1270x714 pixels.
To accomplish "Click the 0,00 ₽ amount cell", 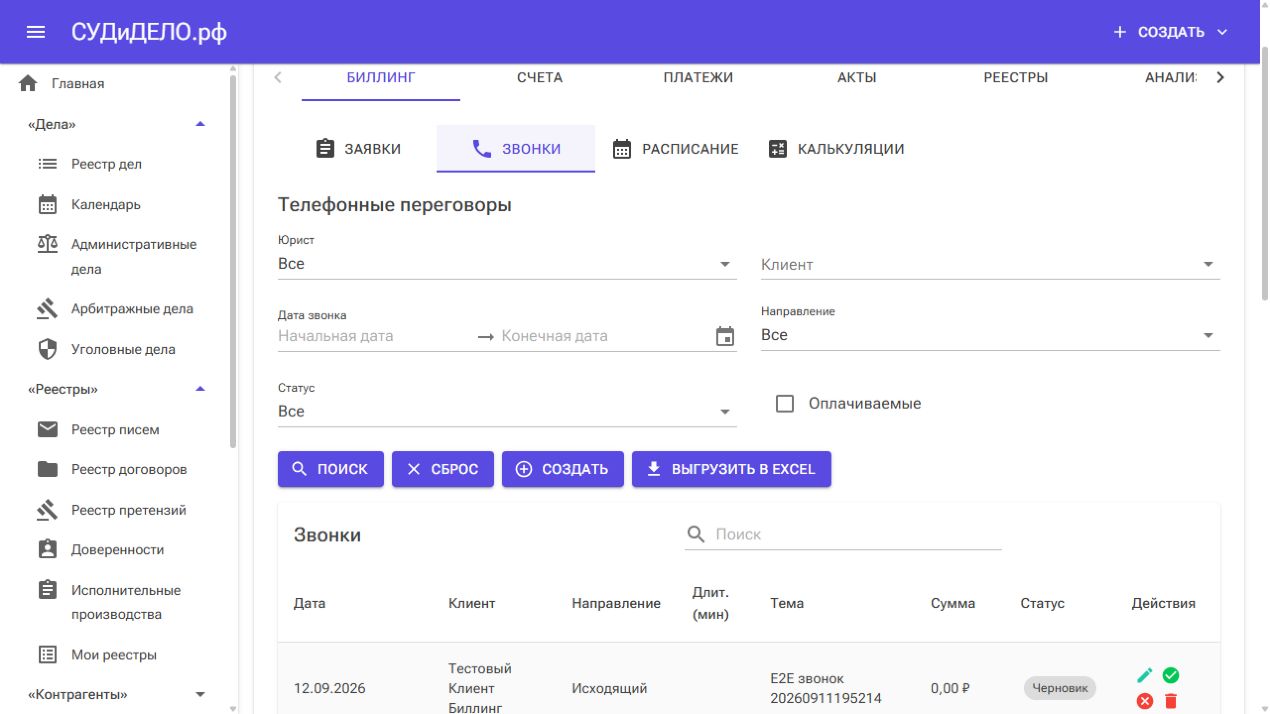I will click(951, 688).
